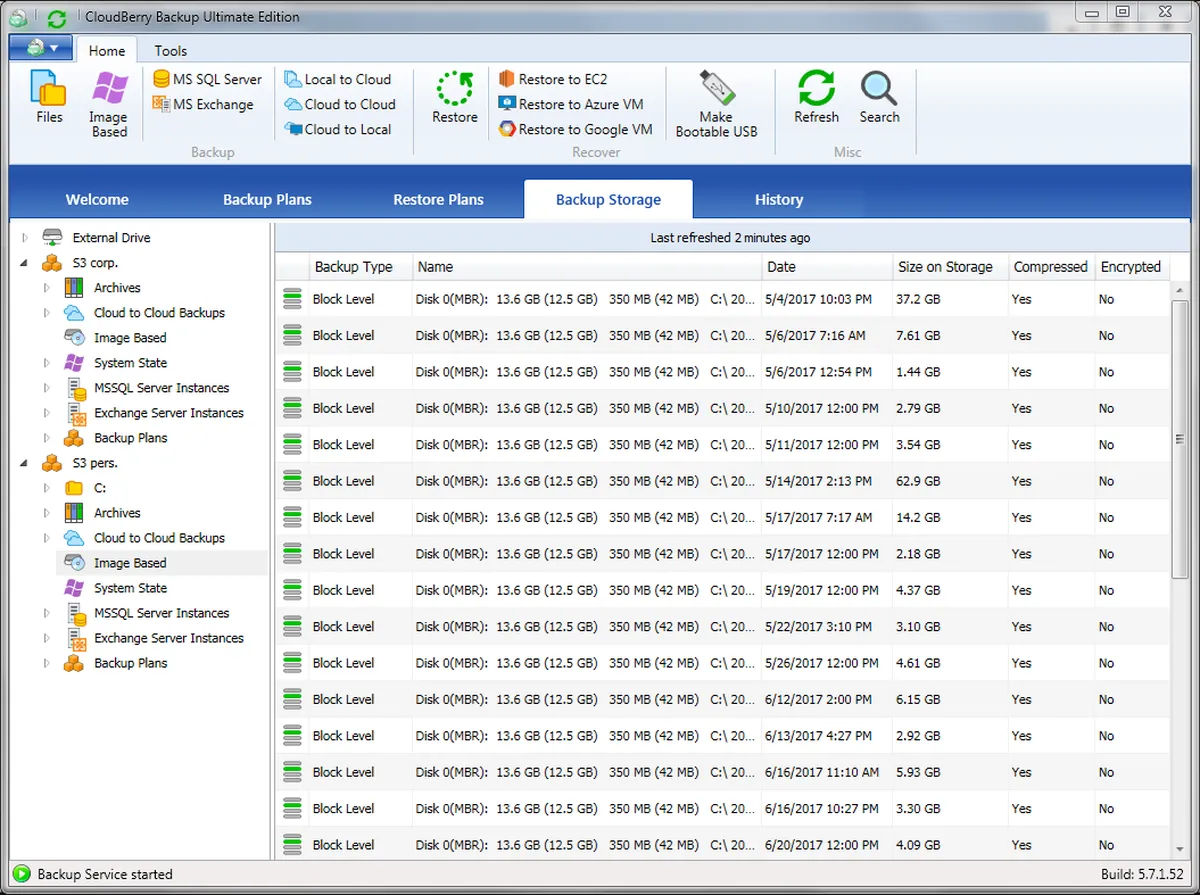This screenshot has width=1200, height=895.
Task: Select System State under S3 pers.
Action: pyautogui.click(x=130, y=588)
